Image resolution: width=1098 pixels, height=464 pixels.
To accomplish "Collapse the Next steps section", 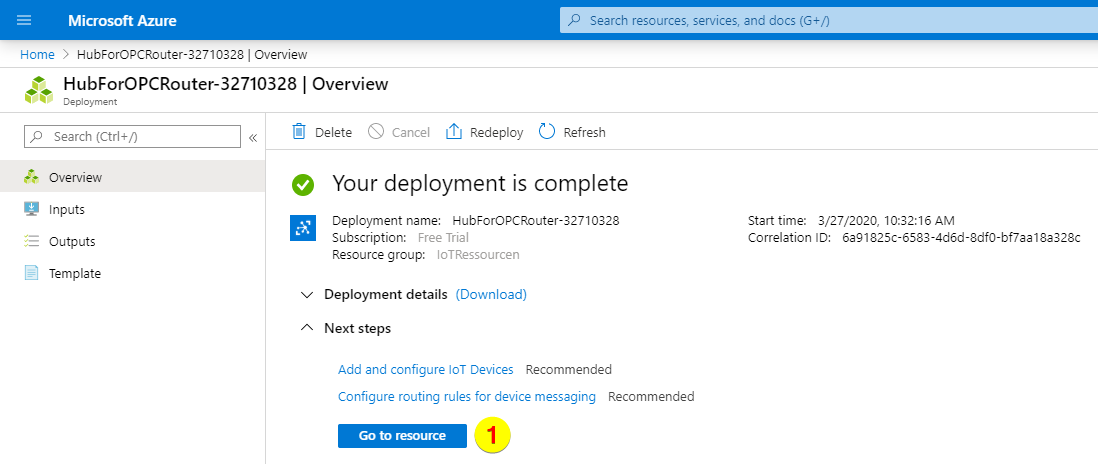I will coord(306,328).
